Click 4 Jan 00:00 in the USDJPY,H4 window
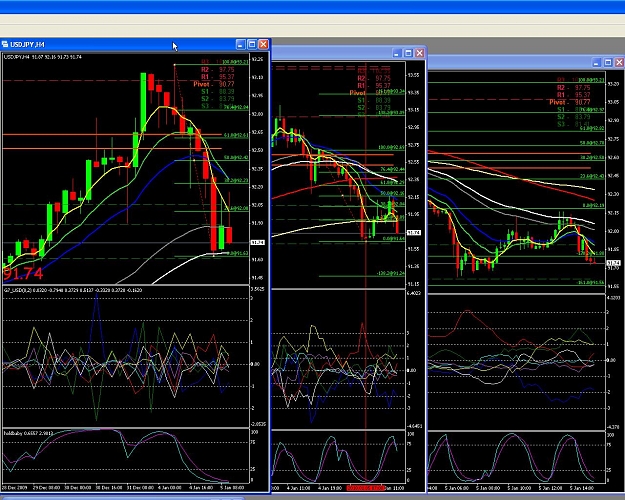 click(x=169, y=487)
